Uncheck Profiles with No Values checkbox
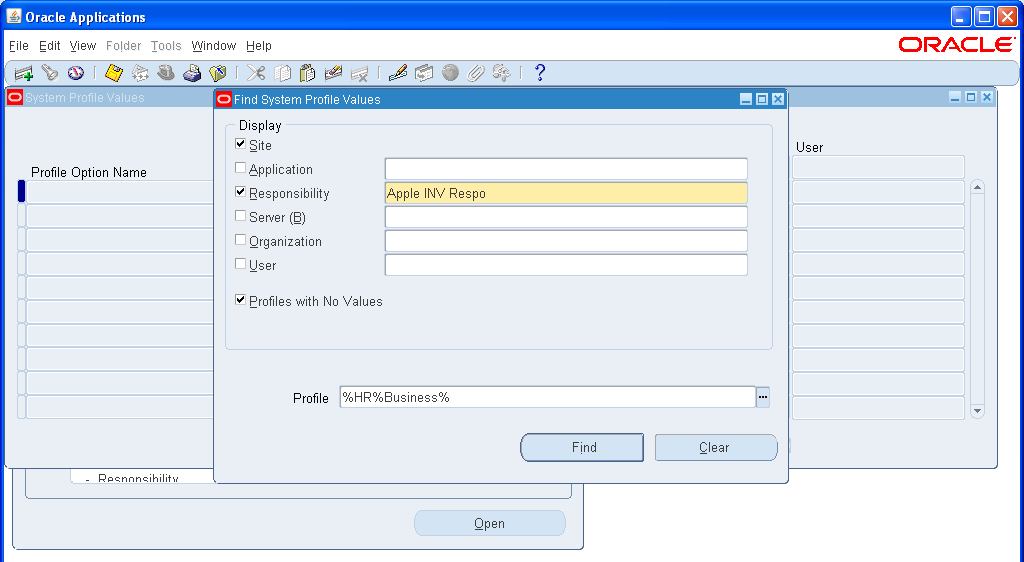 pos(240,300)
